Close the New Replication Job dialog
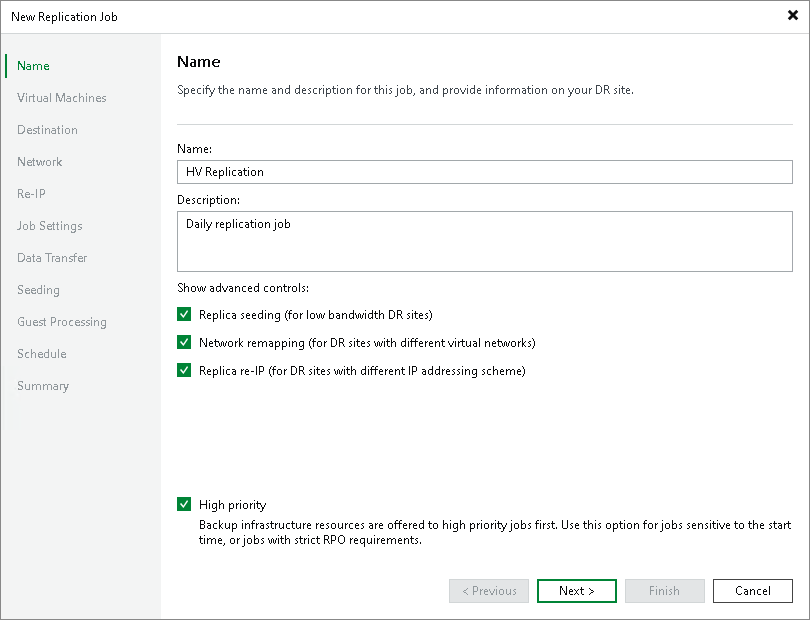 coord(792,16)
